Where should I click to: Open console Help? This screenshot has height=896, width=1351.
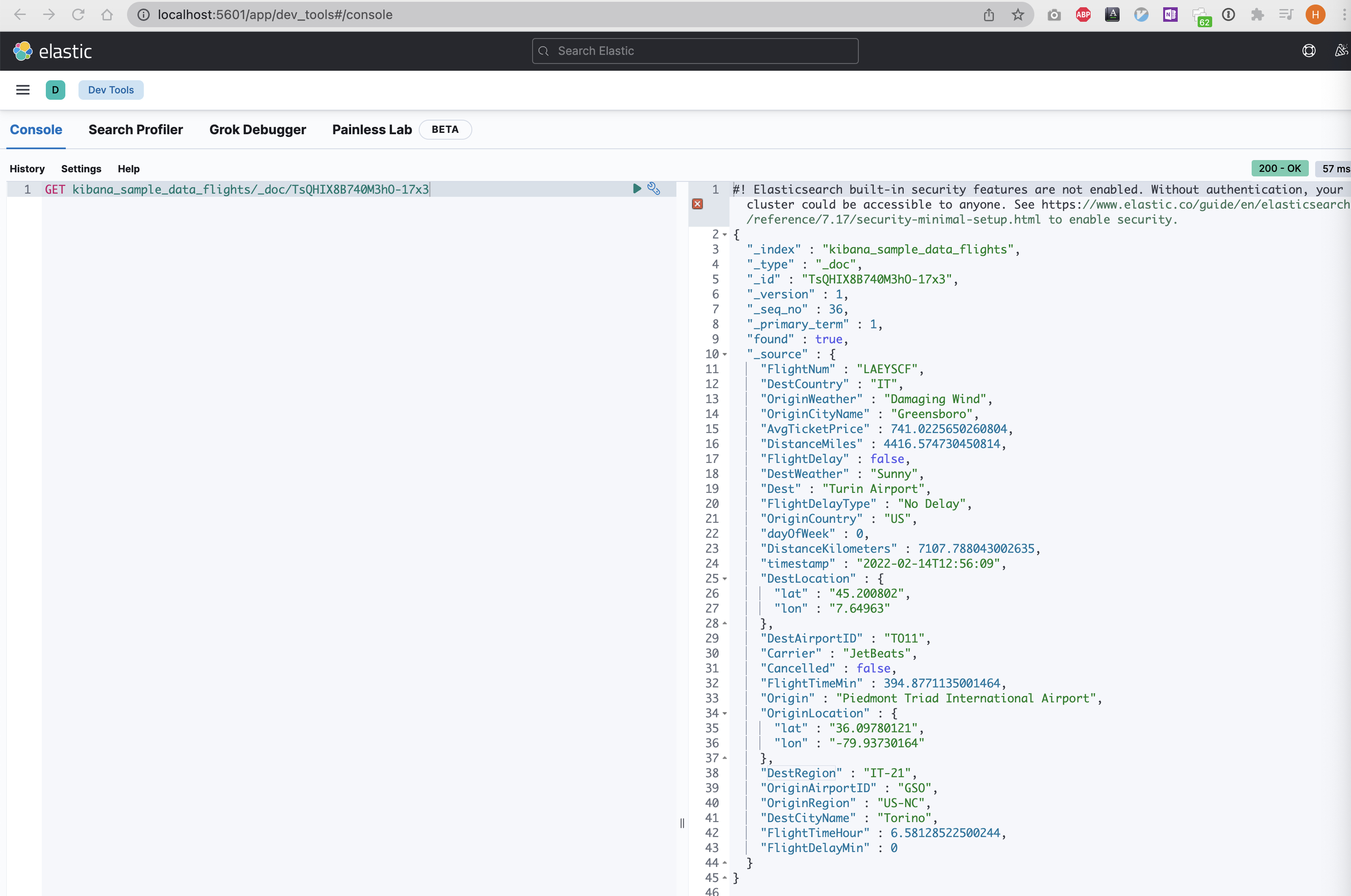pos(129,169)
